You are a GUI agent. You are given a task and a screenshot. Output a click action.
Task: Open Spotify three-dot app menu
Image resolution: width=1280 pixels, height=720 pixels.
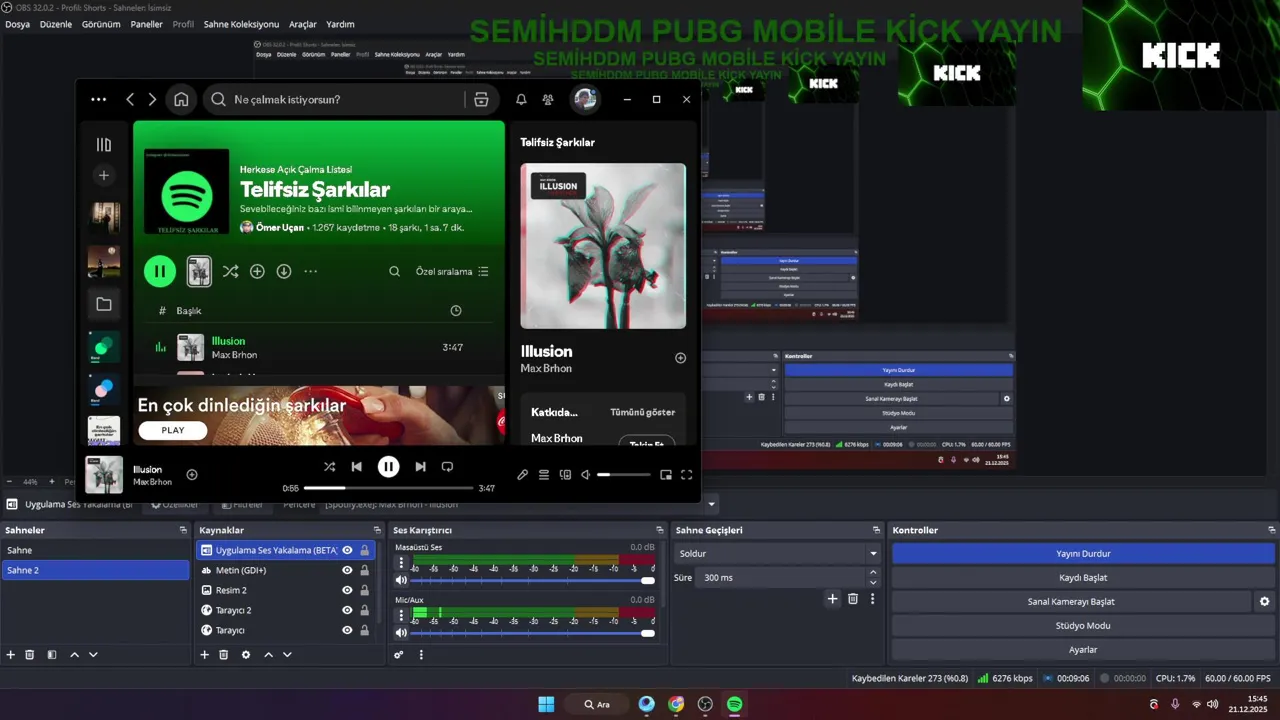(98, 99)
